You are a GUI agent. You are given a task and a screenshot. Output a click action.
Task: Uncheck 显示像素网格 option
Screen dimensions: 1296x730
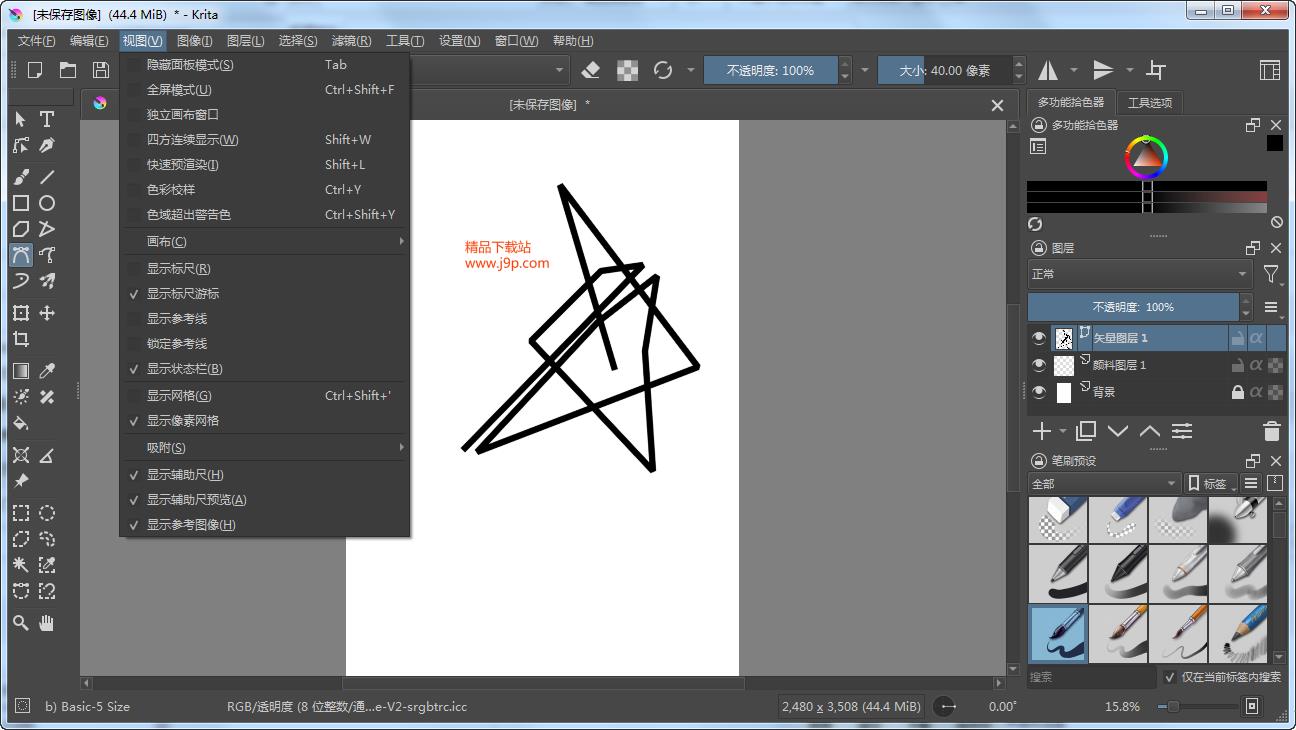click(x=265, y=421)
